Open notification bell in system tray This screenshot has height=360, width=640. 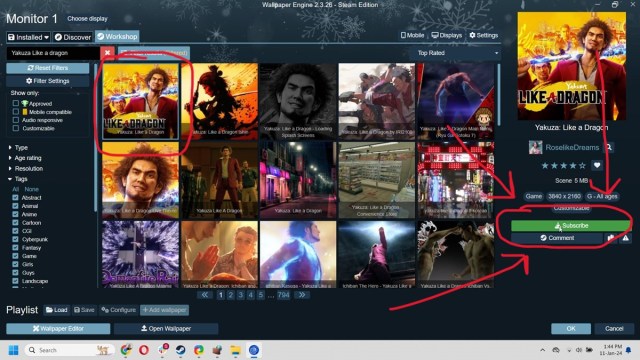coord(629,350)
